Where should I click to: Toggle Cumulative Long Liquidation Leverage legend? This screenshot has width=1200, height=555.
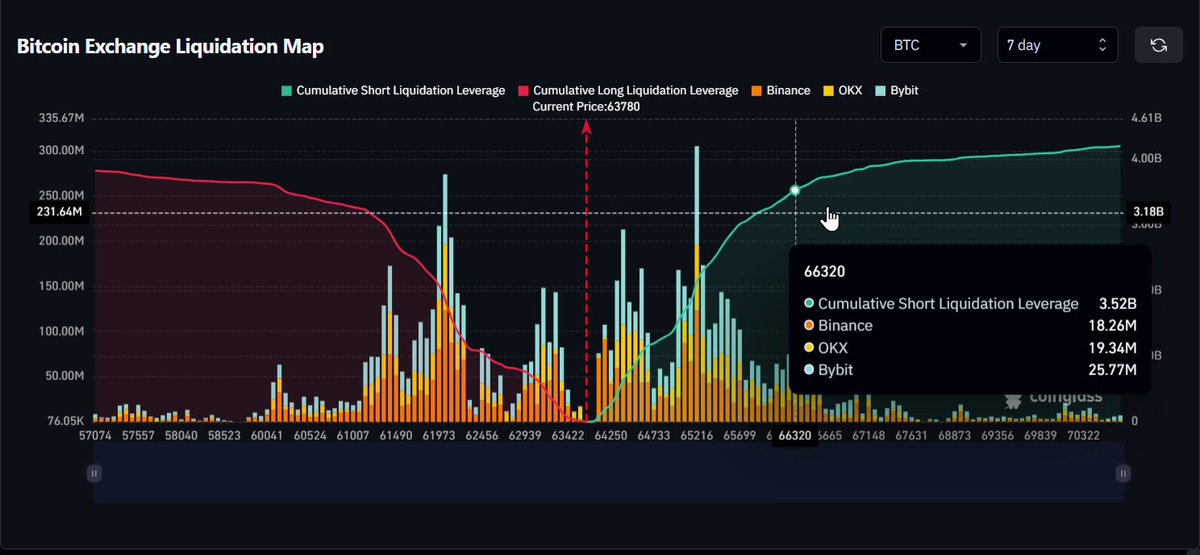(x=628, y=91)
